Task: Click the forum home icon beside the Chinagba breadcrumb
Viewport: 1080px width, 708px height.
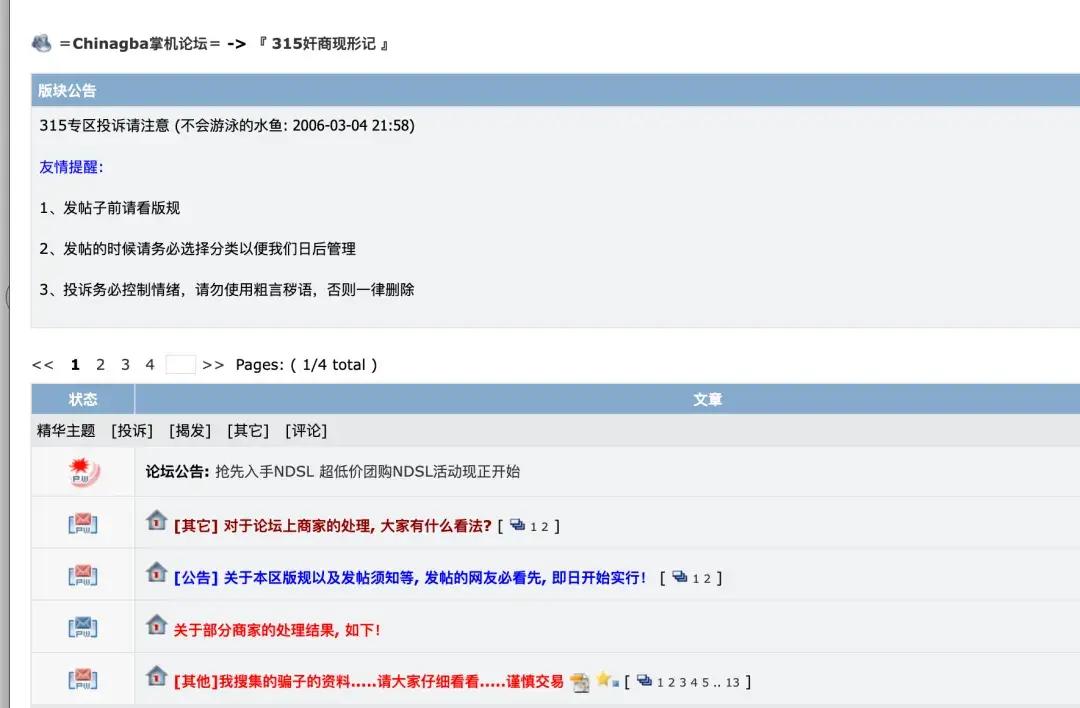Action: tap(42, 44)
